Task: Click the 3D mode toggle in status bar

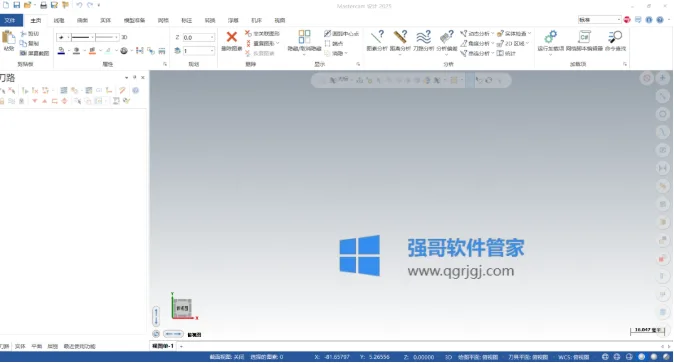Action: [x=448, y=357]
